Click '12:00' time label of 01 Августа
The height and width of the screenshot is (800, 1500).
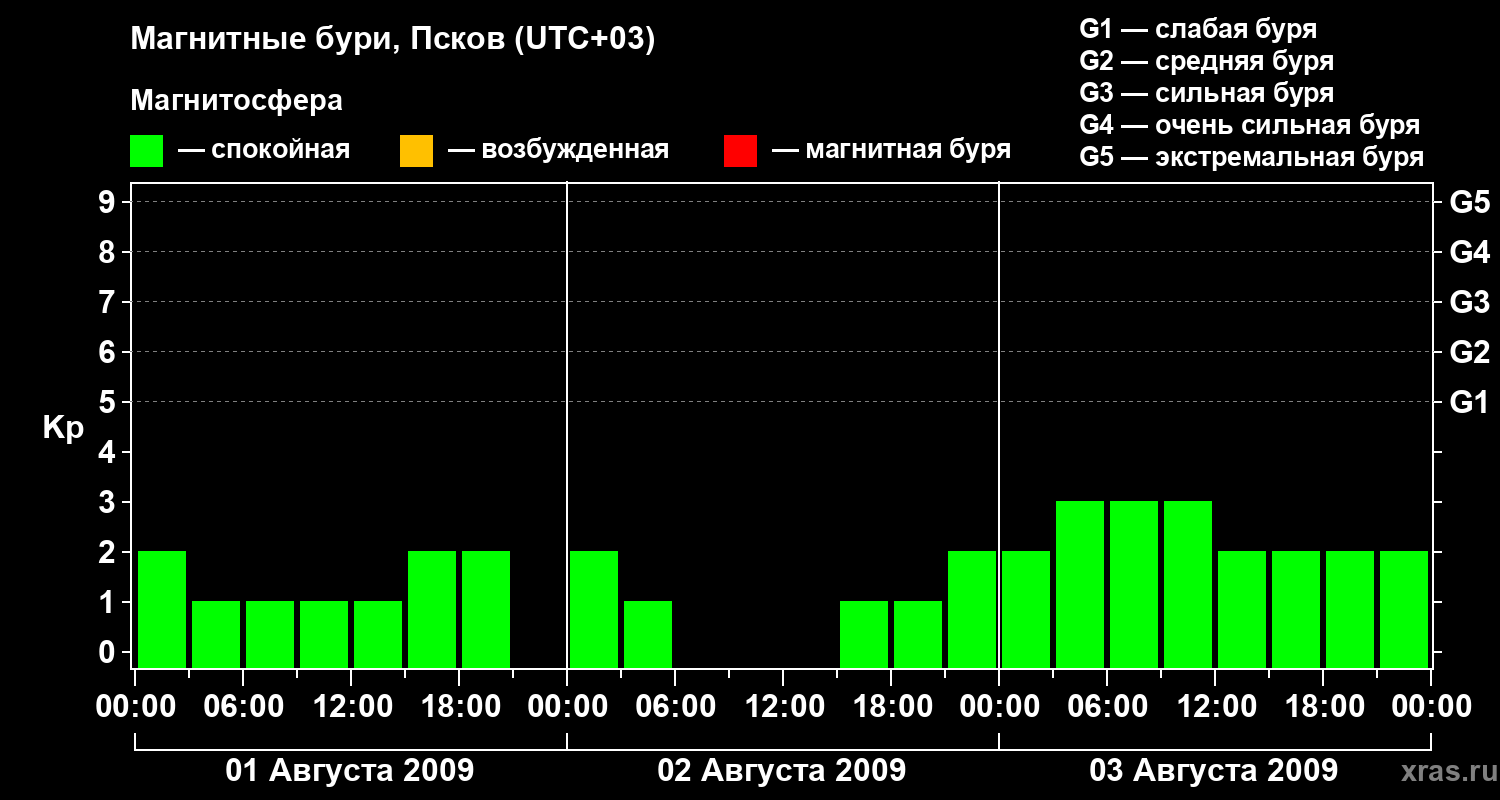click(x=351, y=707)
